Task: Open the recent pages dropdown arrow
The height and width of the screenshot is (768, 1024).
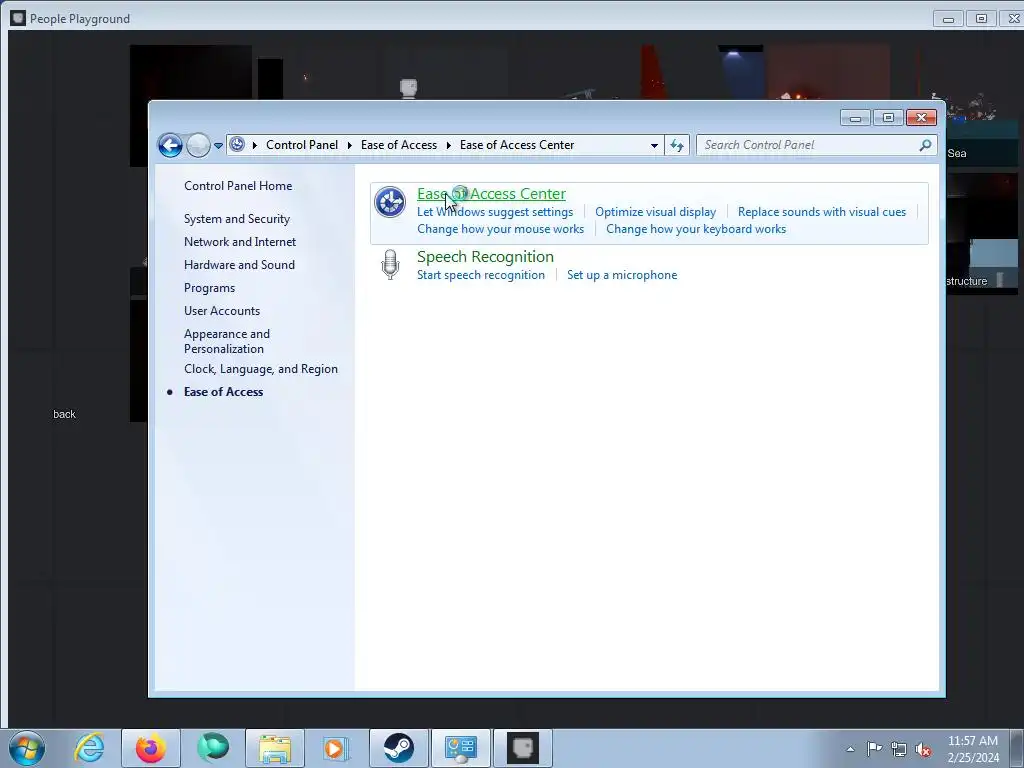Action: click(218, 146)
